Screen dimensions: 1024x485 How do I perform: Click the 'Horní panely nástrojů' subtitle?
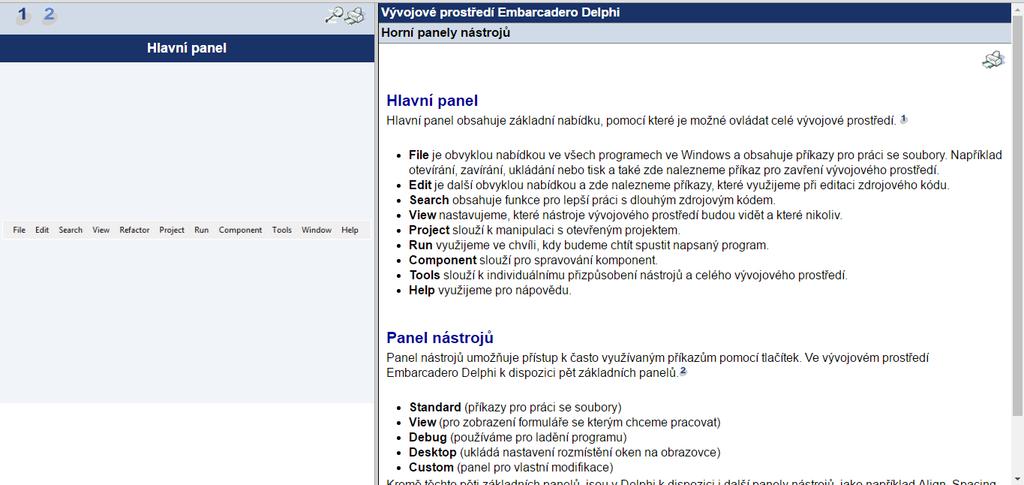click(445, 33)
